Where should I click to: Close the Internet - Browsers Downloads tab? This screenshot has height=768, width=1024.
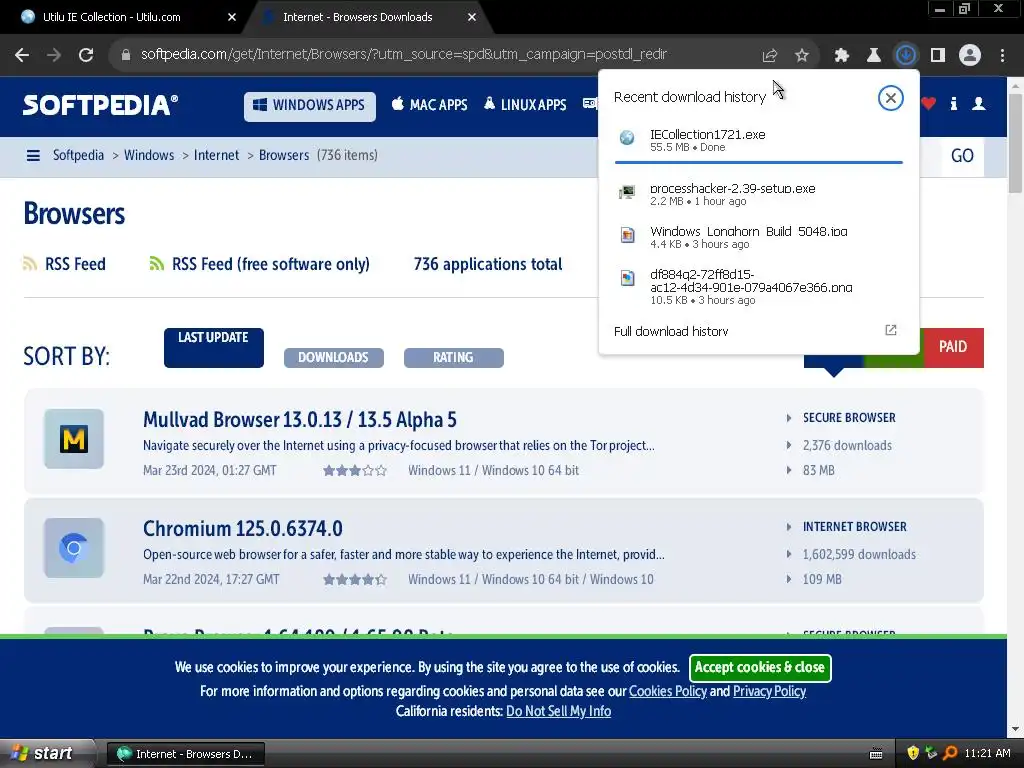[472, 18]
